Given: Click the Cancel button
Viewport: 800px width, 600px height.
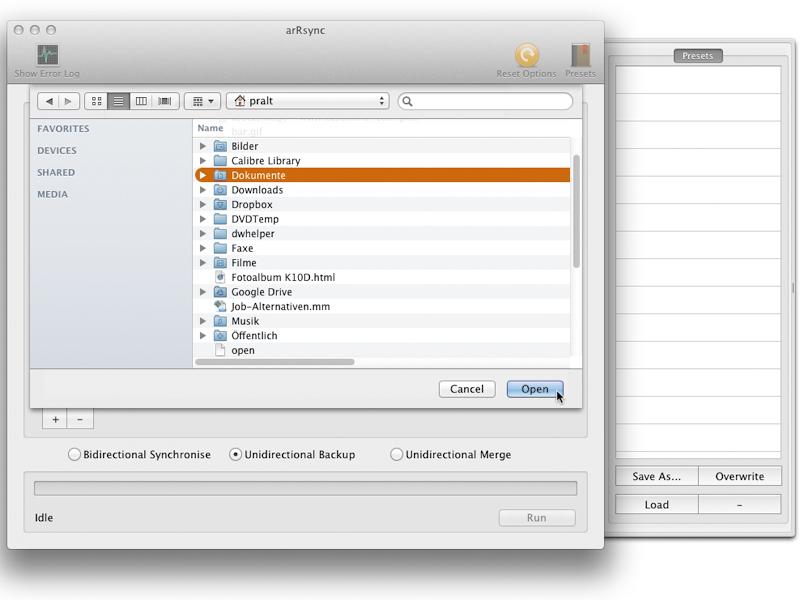Looking at the screenshot, I should click(467, 389).
